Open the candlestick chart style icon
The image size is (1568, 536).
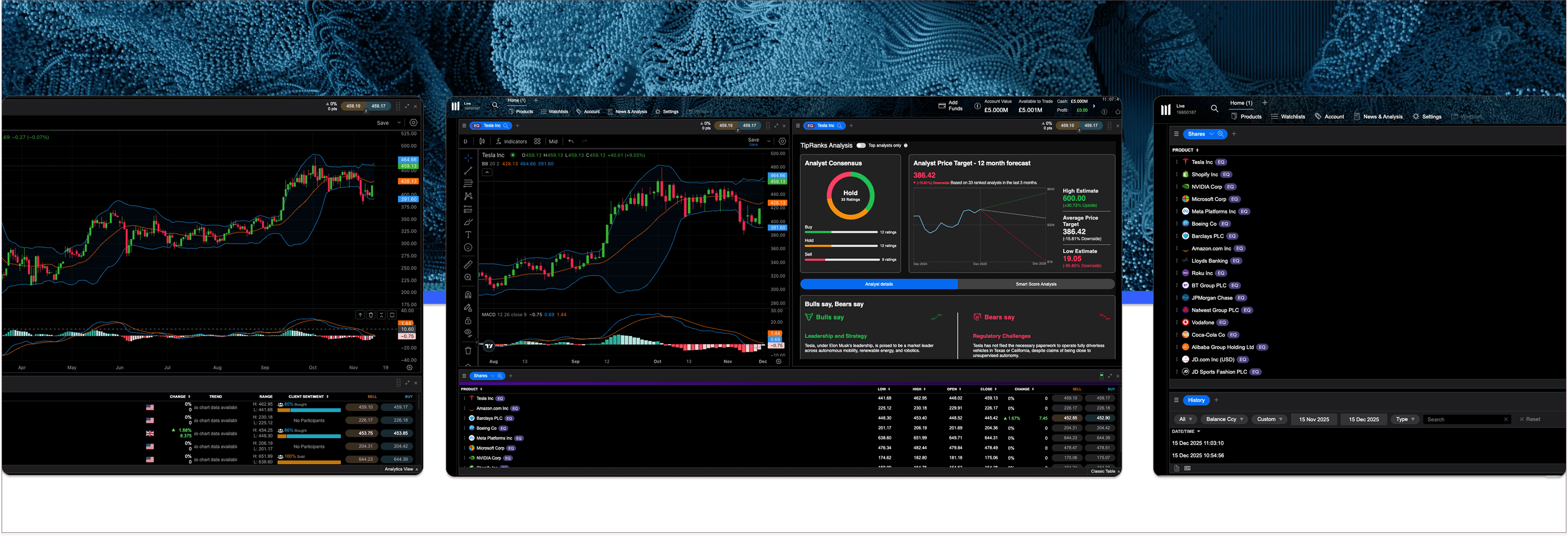[482, 141]
